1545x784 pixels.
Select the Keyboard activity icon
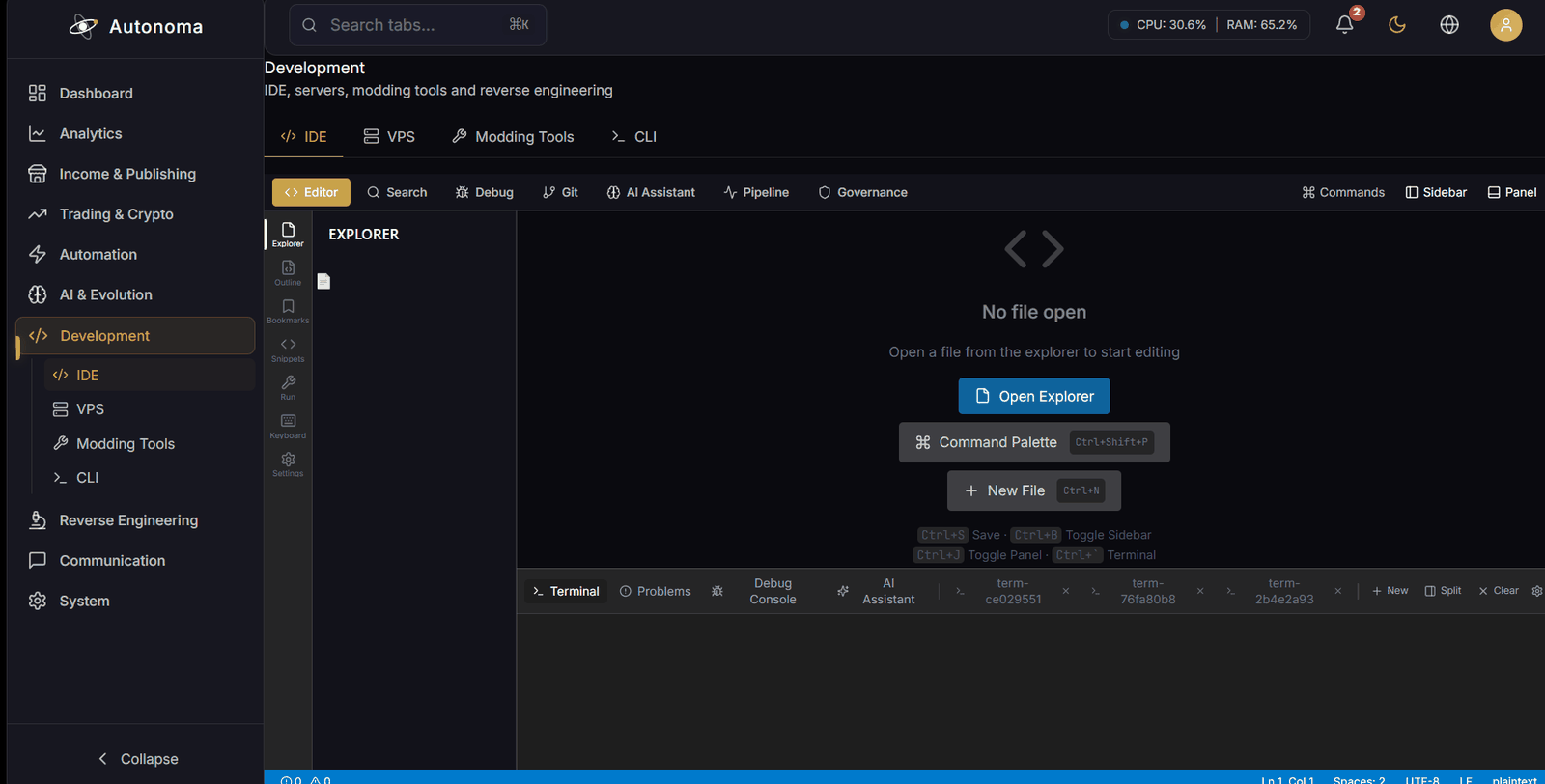pos(288,426)
